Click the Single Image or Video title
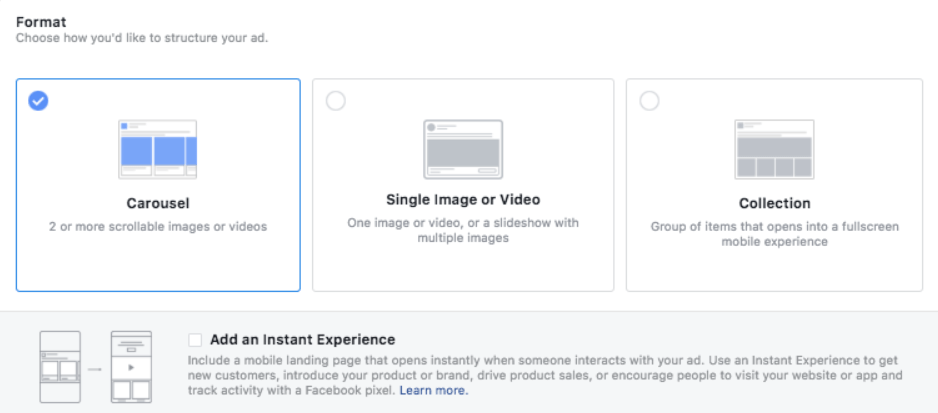This screenshot has height=413, width=938. click(463, 199)
